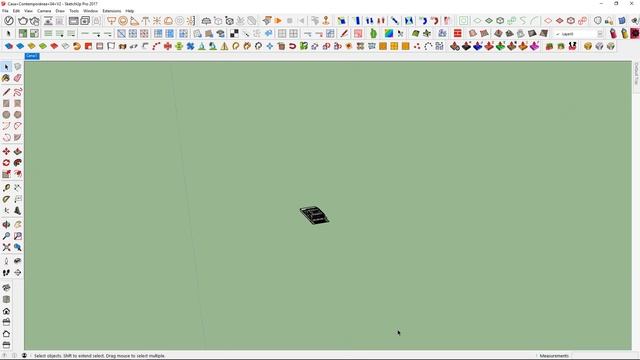Click the Position Camera tool

[x=6, y=261]
